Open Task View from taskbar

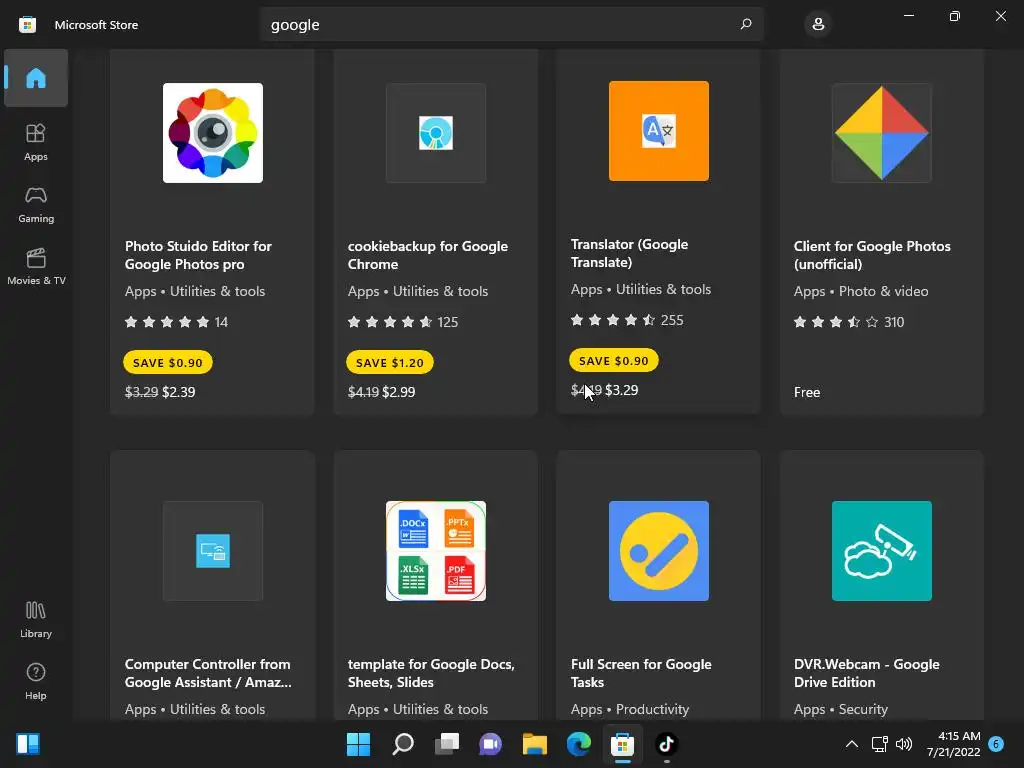(x=447, y=744)
